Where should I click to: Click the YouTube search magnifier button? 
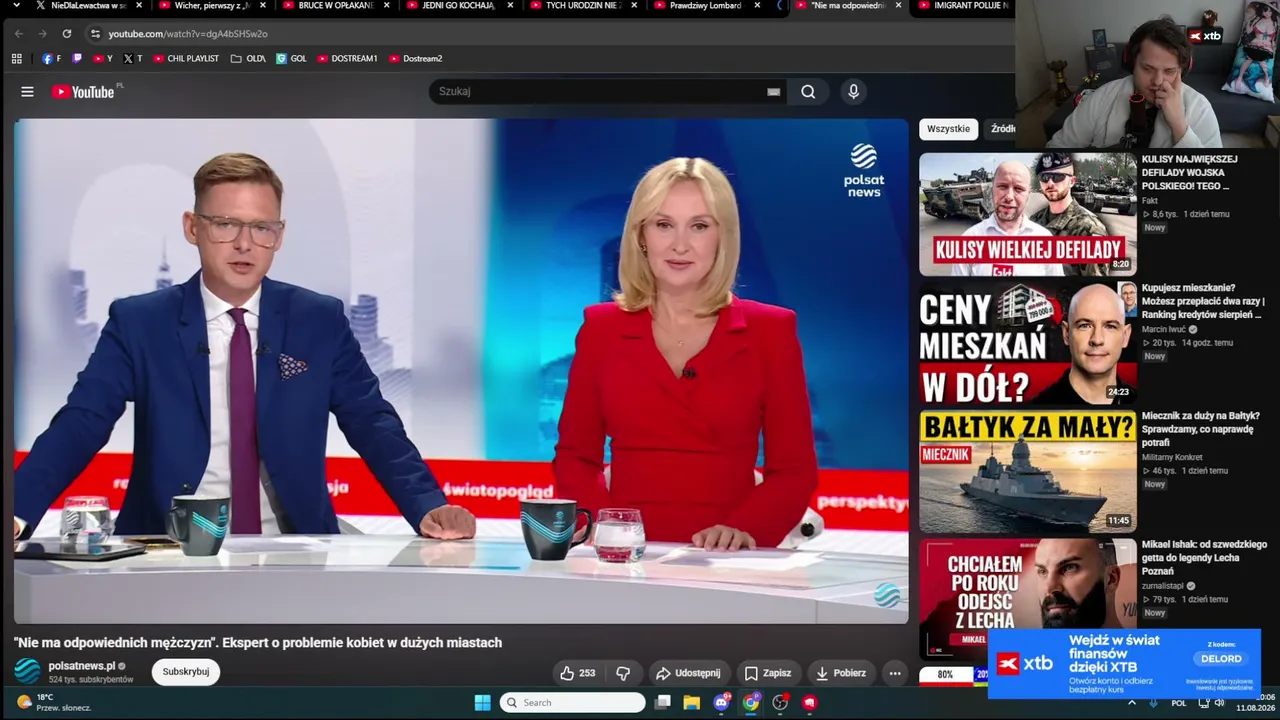coord(808,92)
